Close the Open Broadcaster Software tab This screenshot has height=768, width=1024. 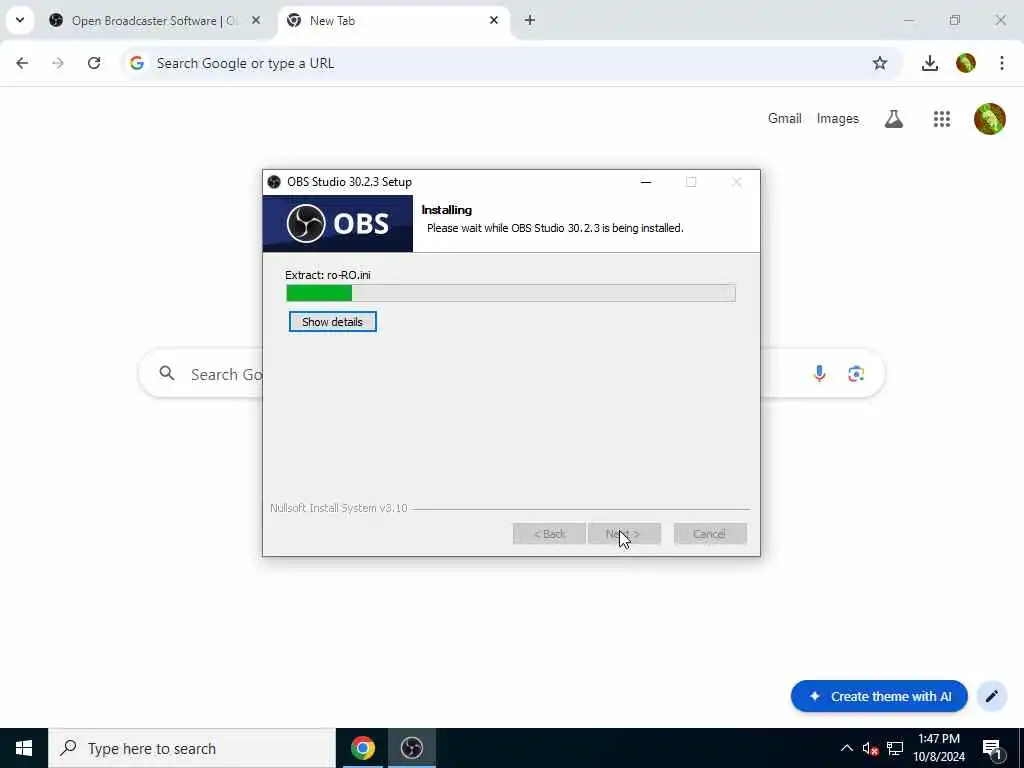[x=256, y=21]
